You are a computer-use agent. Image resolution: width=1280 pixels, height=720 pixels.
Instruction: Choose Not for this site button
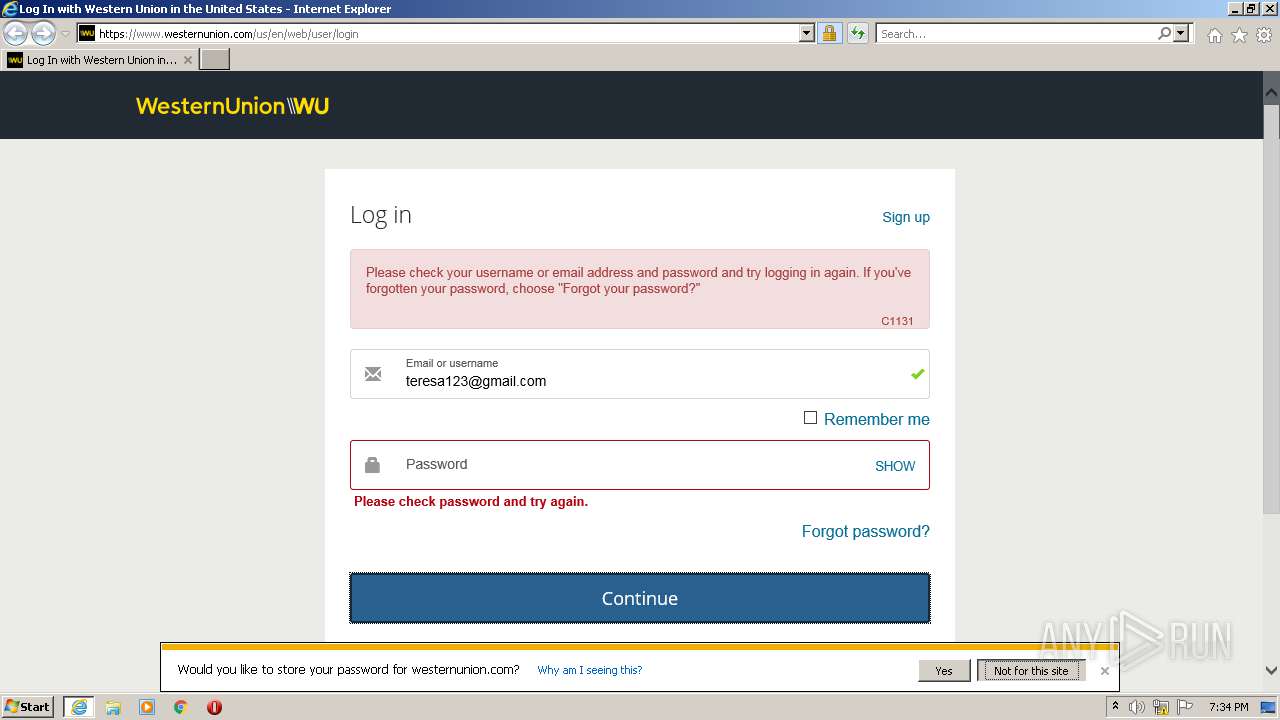point(1031,671)
